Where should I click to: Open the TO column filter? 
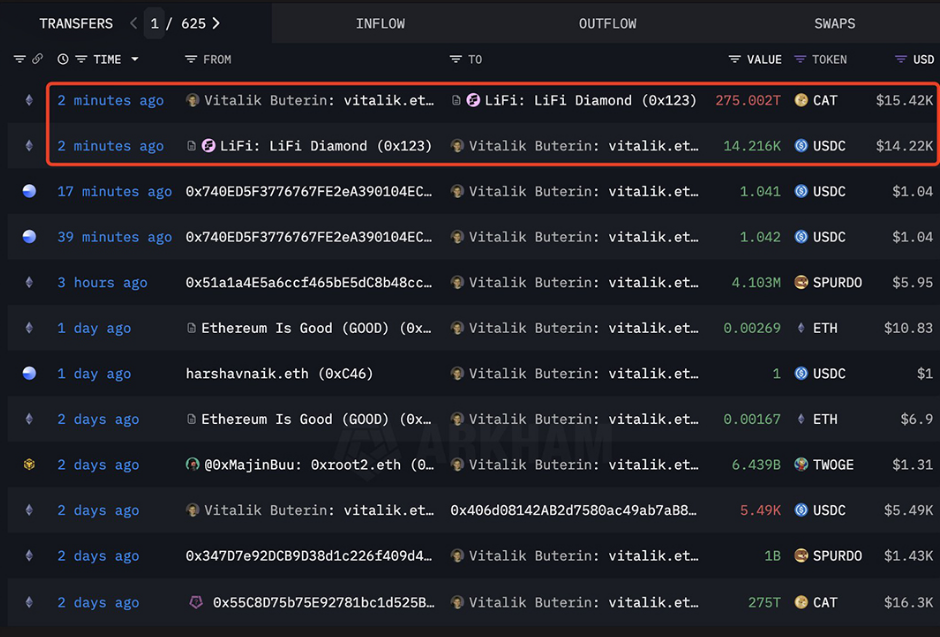point(455,60)
